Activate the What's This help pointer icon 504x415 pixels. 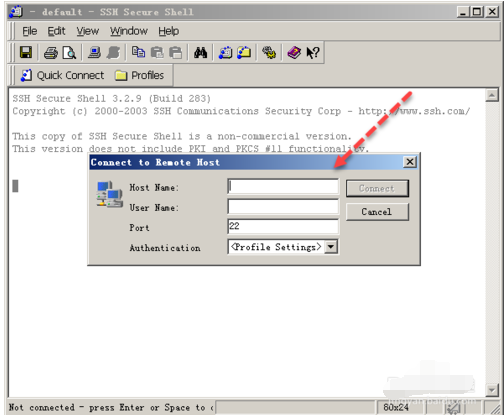313,52
